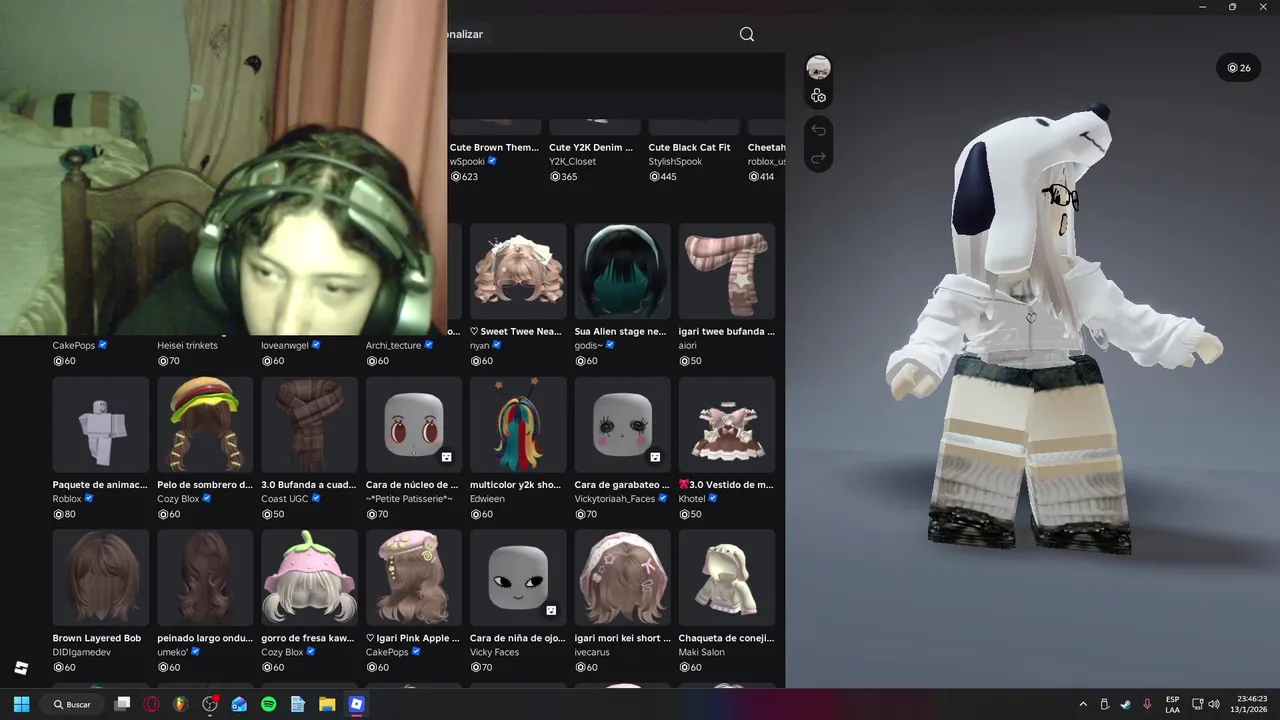Open creator Vickytoriaah_Faces link
This screenshot has width=1280, height=720.
615,498
